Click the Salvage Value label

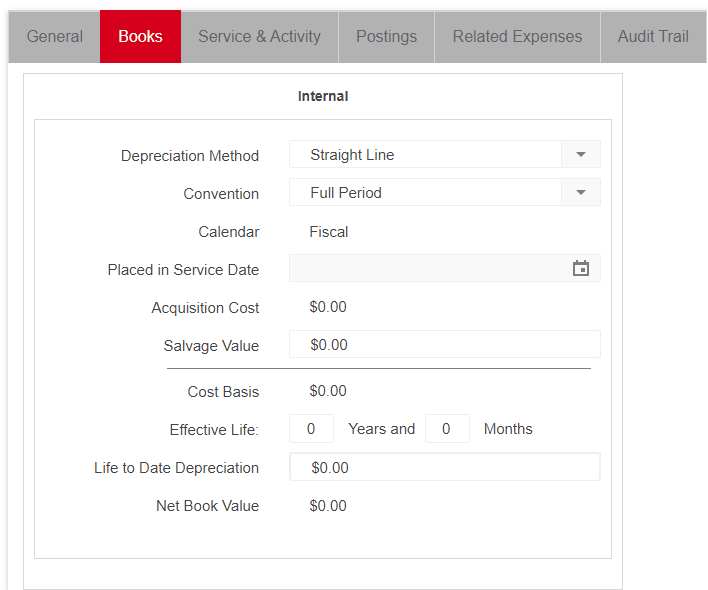tap(211, 346)
